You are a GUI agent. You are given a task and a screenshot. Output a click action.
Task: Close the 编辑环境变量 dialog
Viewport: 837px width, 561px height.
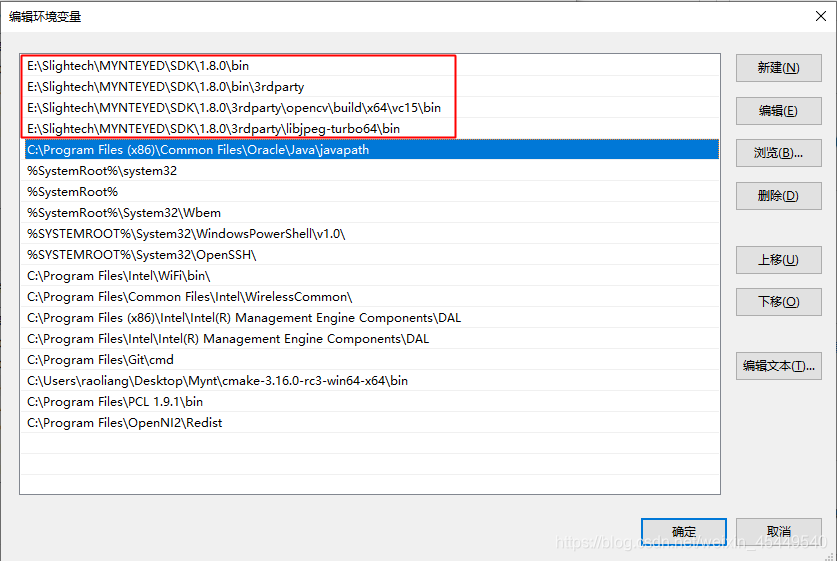pos(821,16)
